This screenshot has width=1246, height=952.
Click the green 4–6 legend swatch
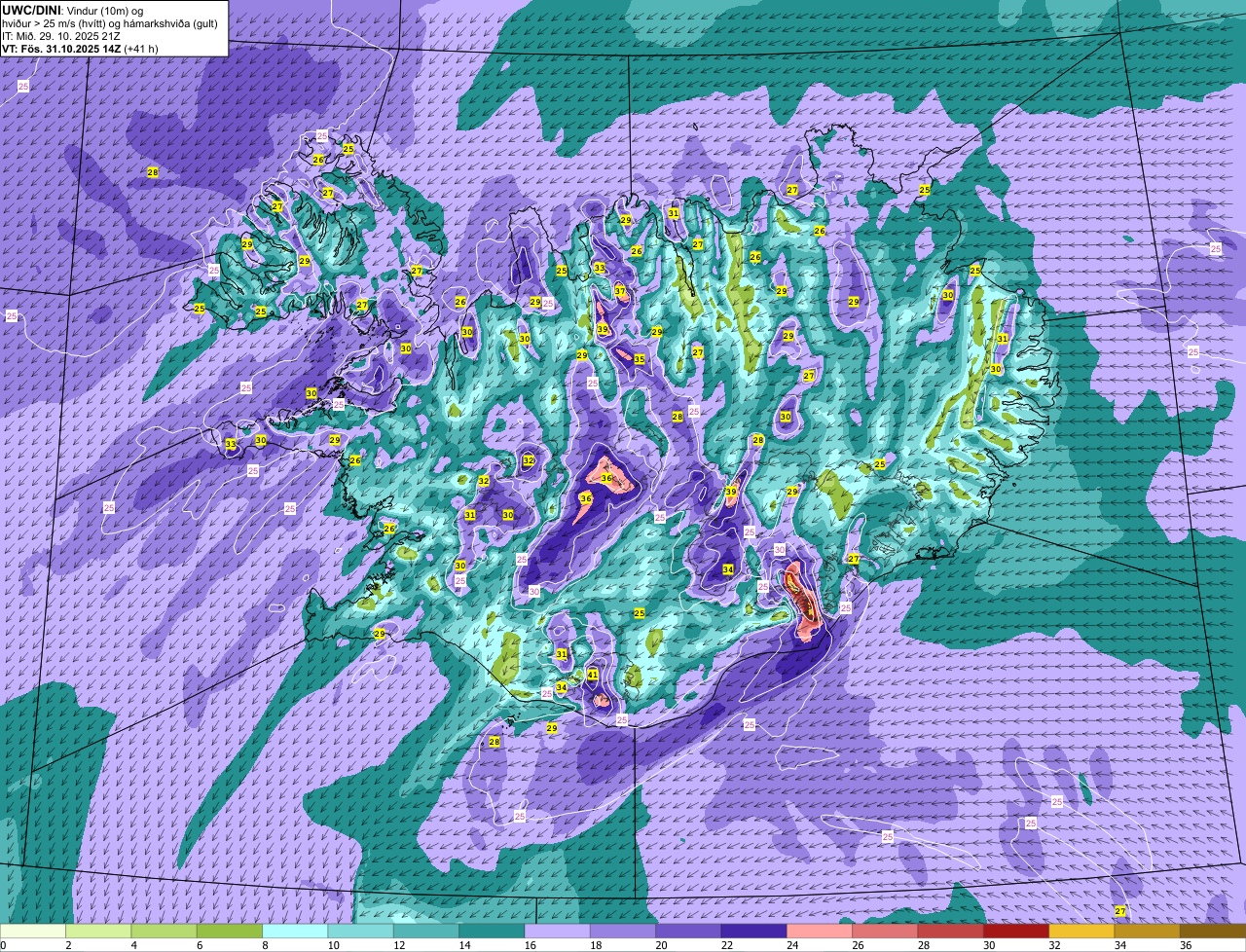[x=164, y=931]
